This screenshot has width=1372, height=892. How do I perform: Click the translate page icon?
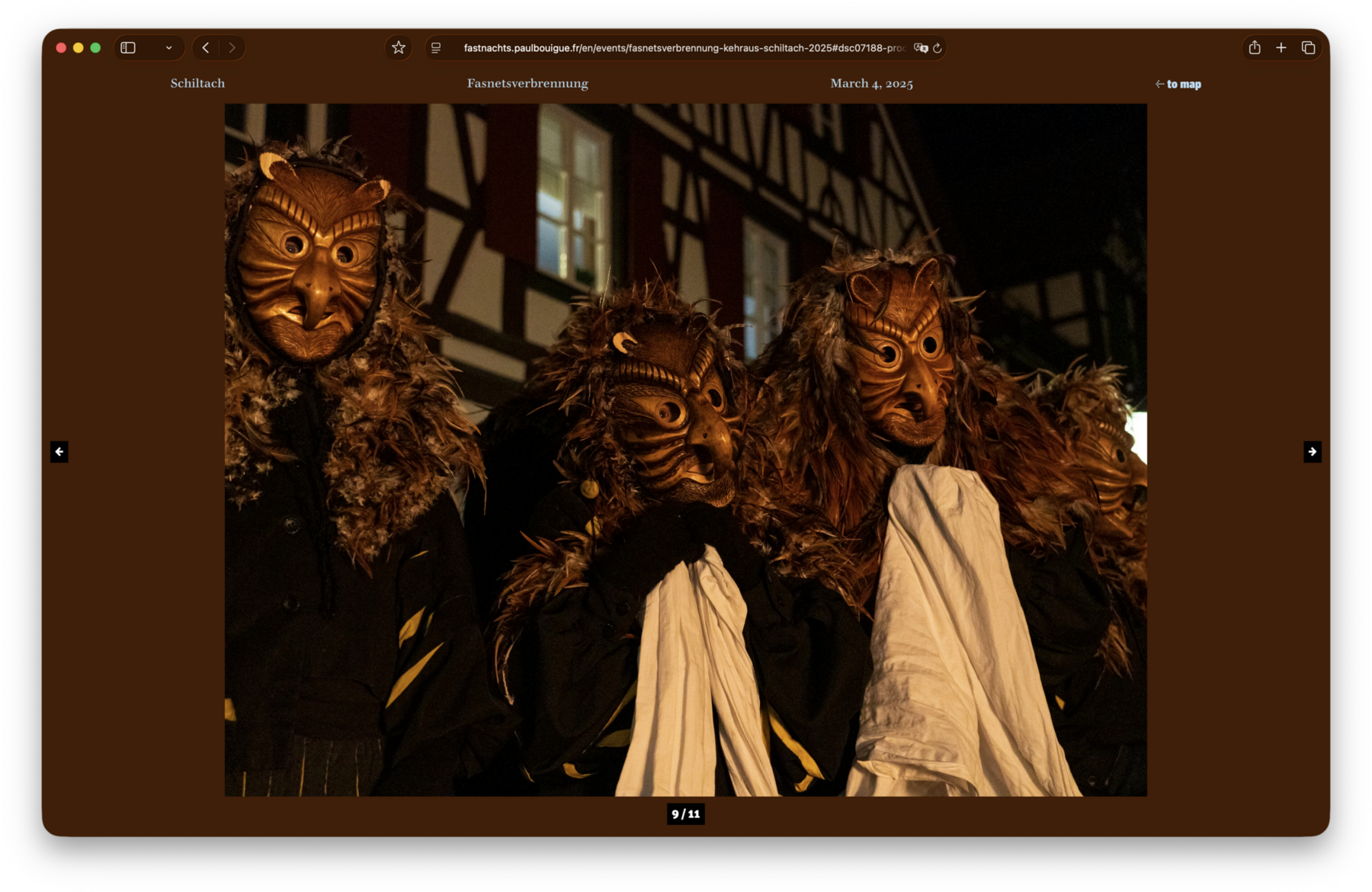tap(921, 48)
